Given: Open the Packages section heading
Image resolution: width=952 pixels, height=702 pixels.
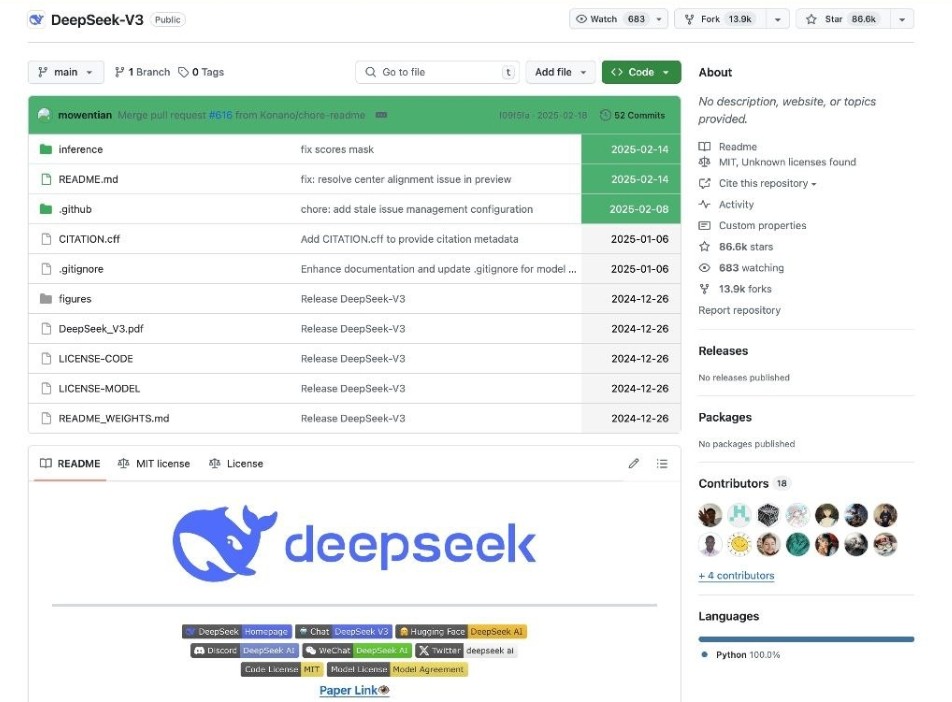Looking at the screenshot, I should [x=725, y=417].
